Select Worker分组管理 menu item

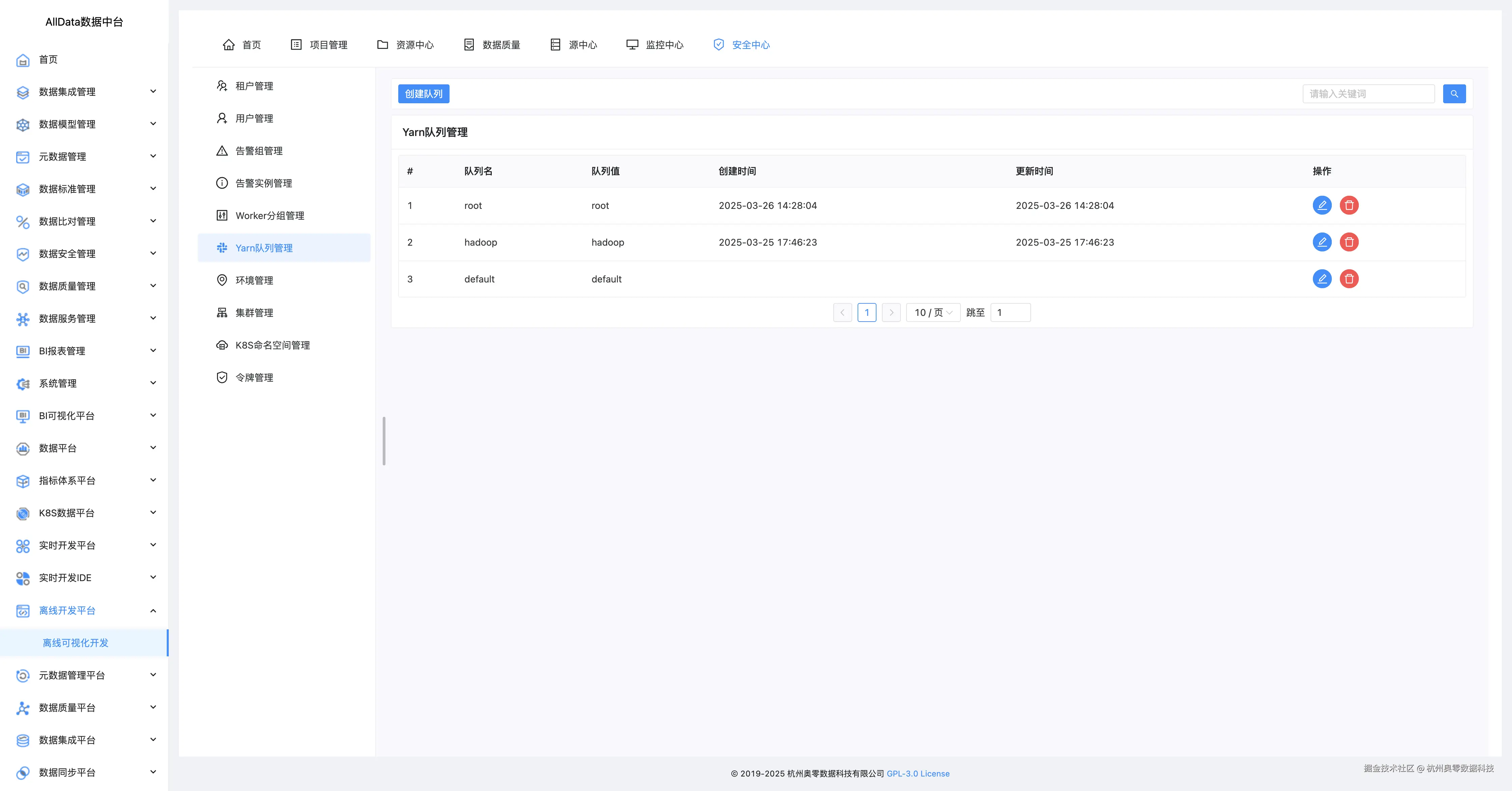269,215
